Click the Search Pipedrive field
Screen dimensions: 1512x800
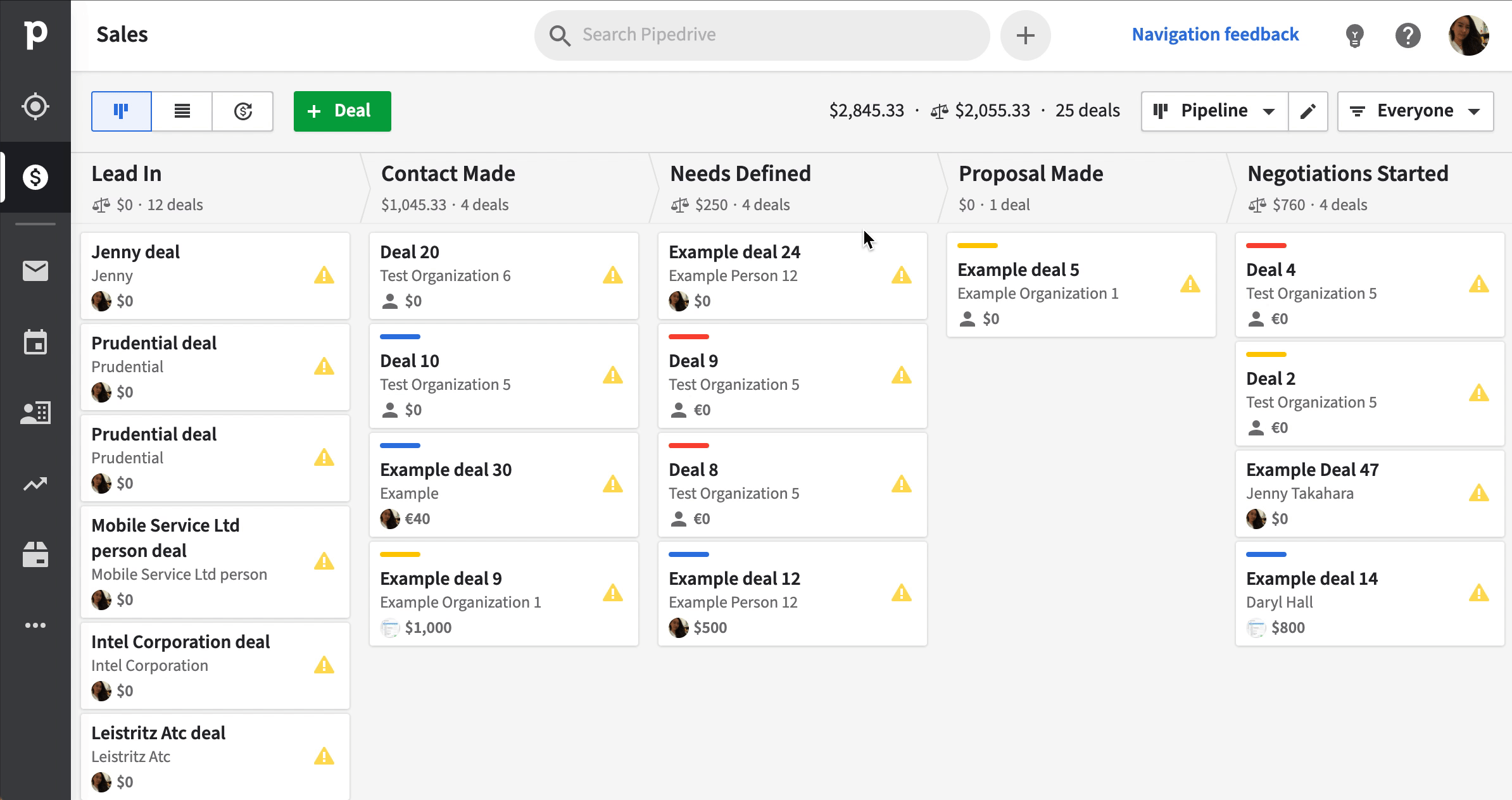(x=762, y=35)
